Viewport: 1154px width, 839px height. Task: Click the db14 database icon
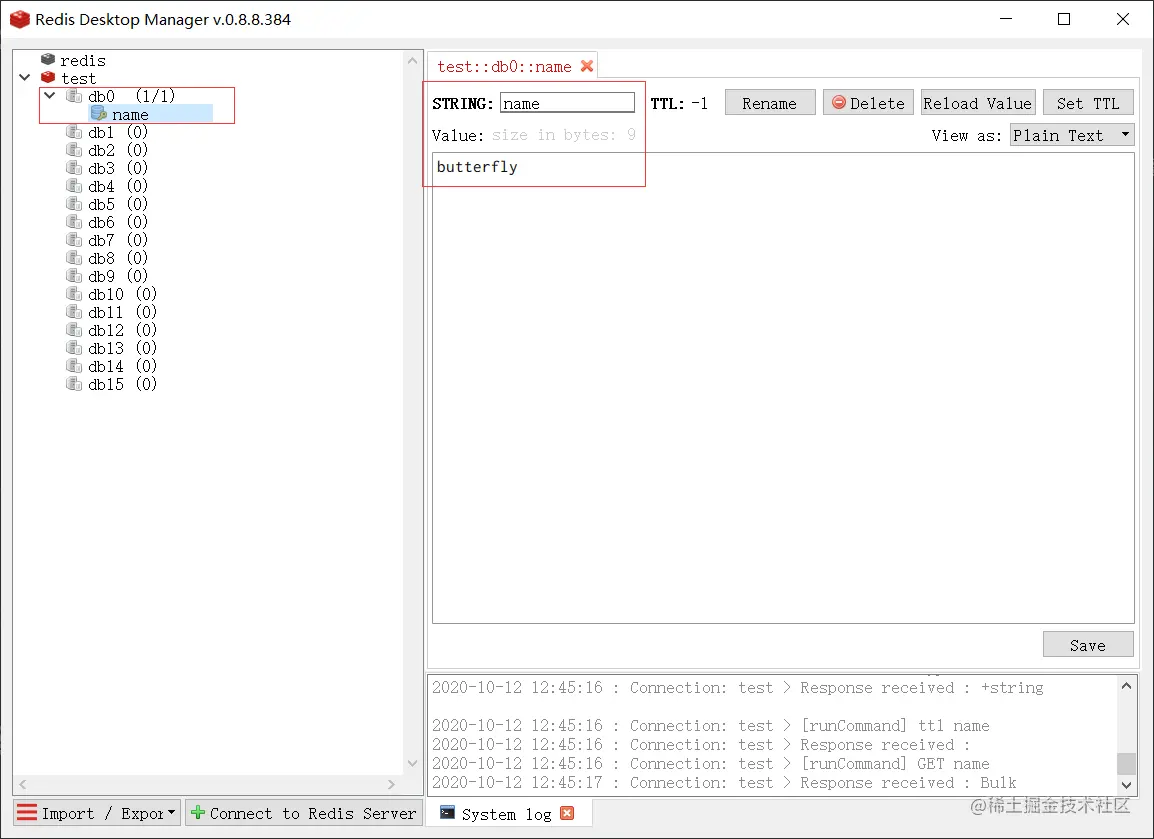[74, 366]
